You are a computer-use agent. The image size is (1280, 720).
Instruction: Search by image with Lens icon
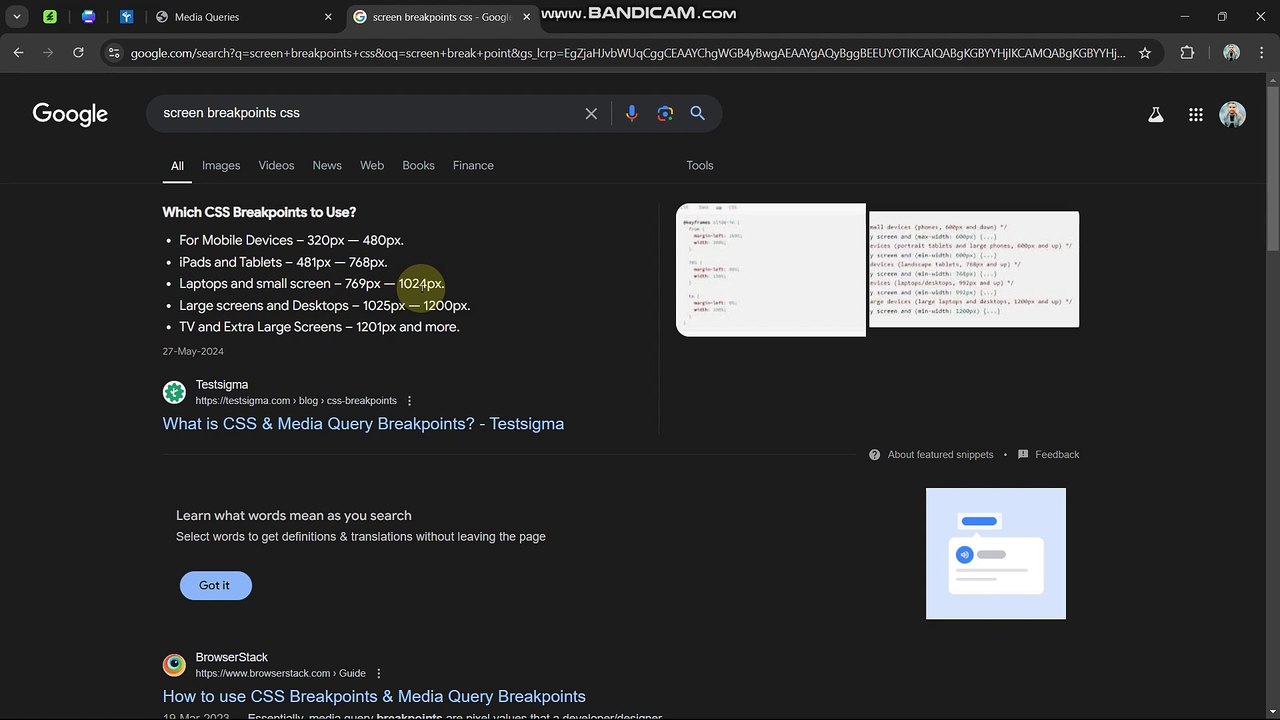point(665,114)
